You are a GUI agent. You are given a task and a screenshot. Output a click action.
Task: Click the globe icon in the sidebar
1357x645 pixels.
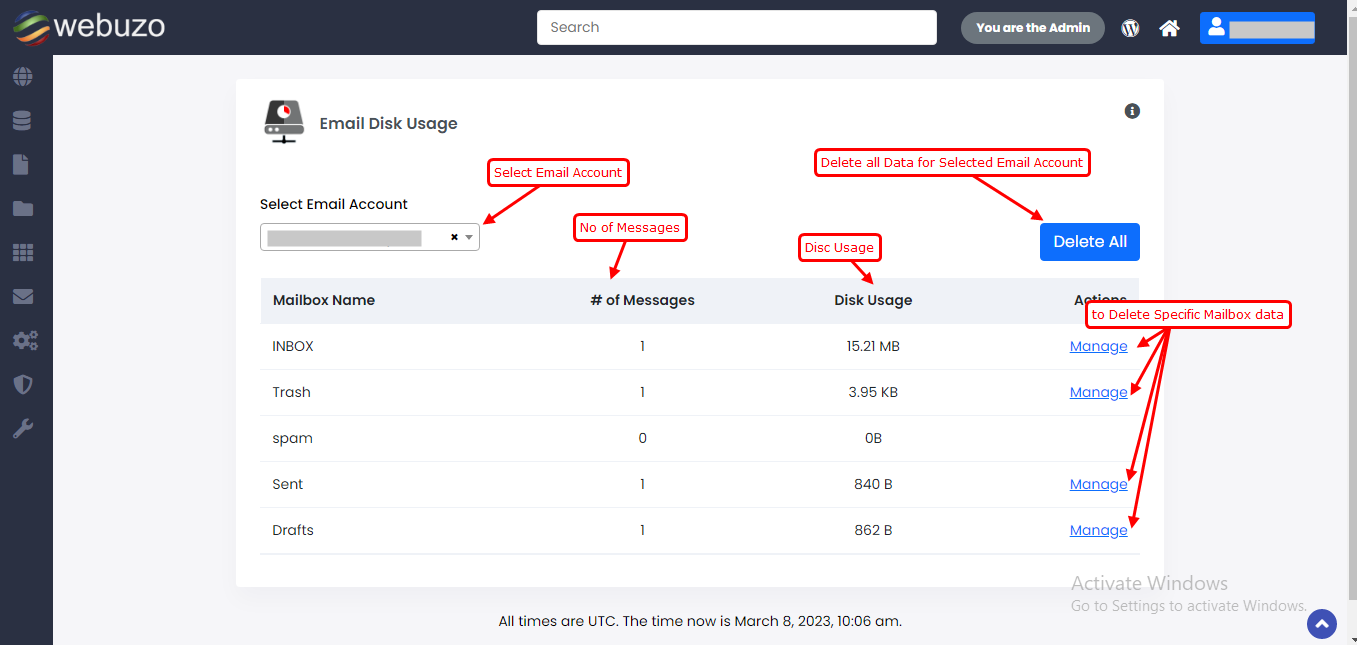tap(22, 76)
